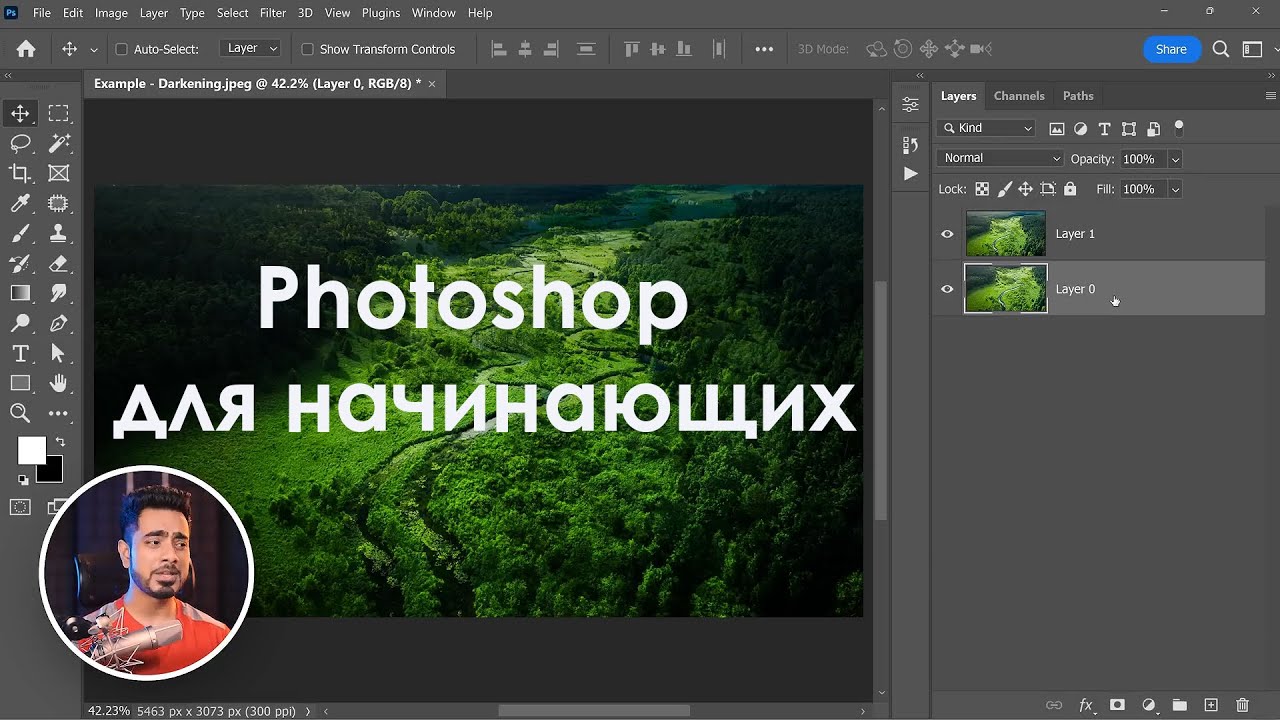
Task: Open the Image menu
Action: [x=111, y=13]
